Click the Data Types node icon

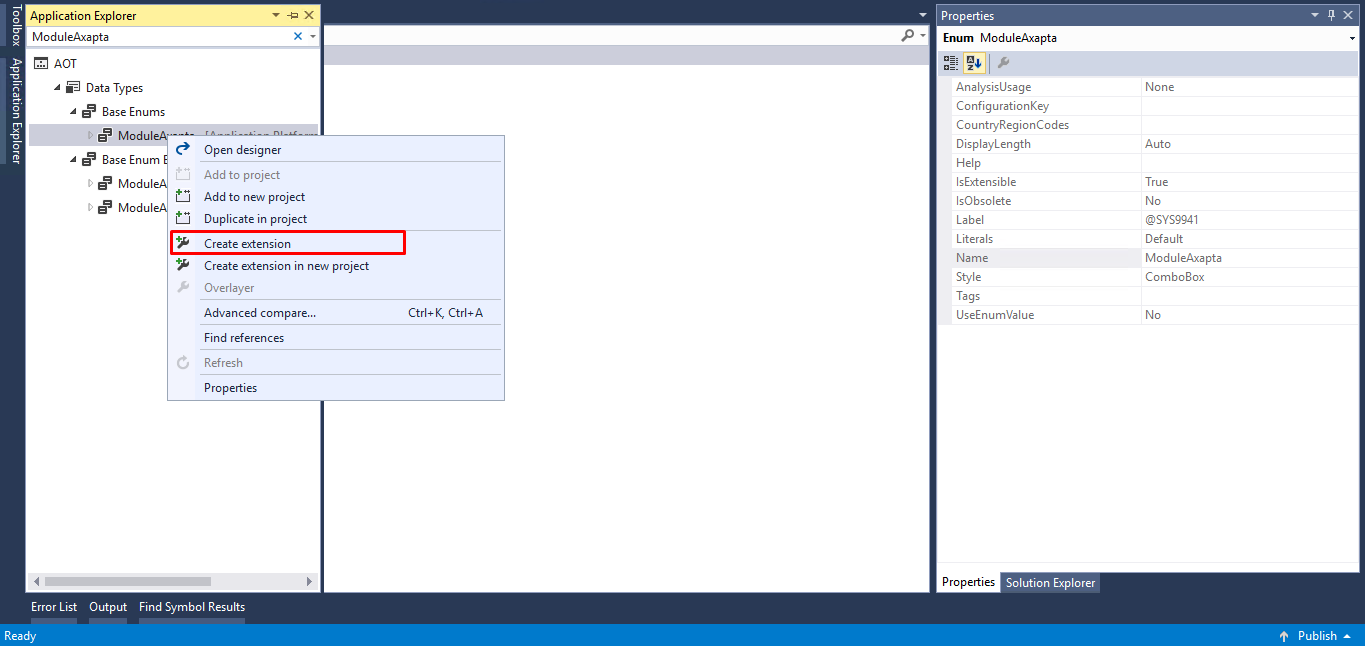pos(73,88)
